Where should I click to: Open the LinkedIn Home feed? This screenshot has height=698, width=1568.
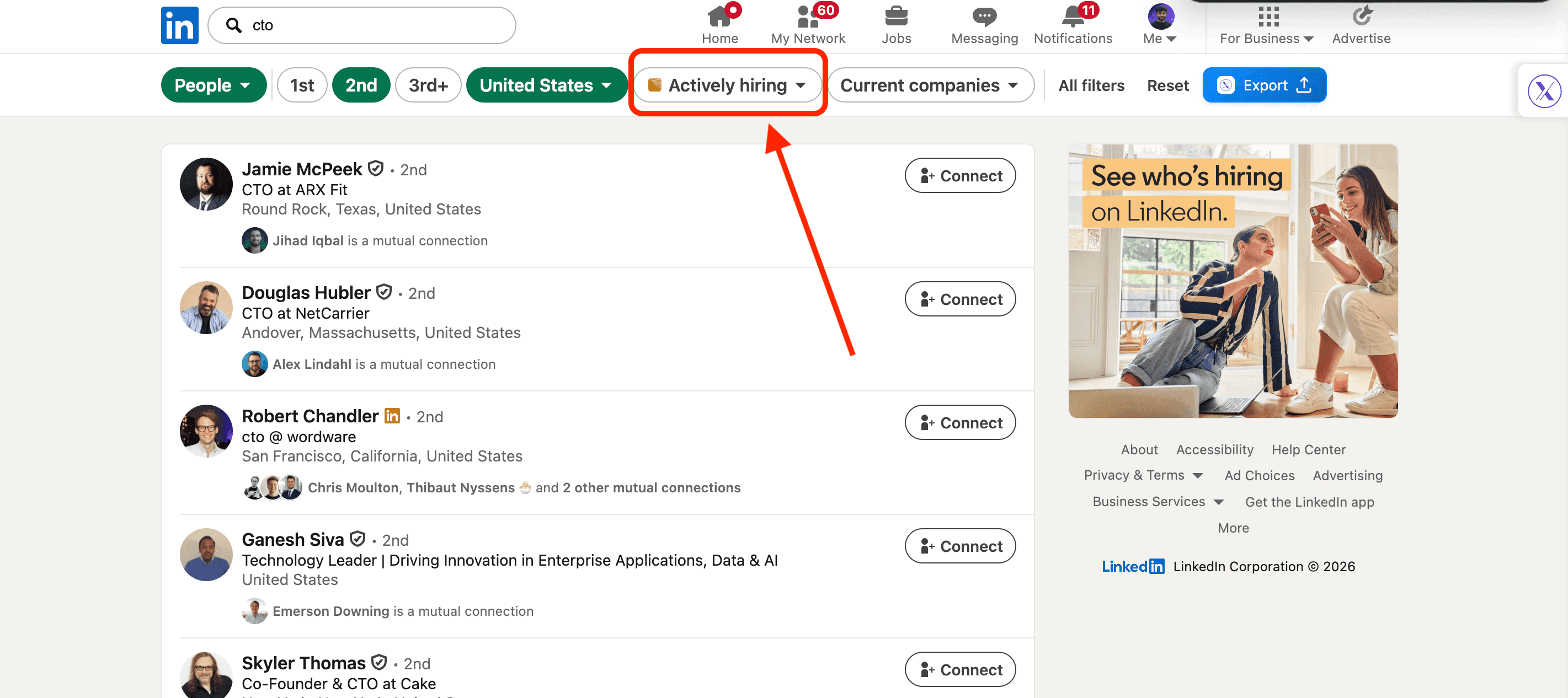[720, 24]
